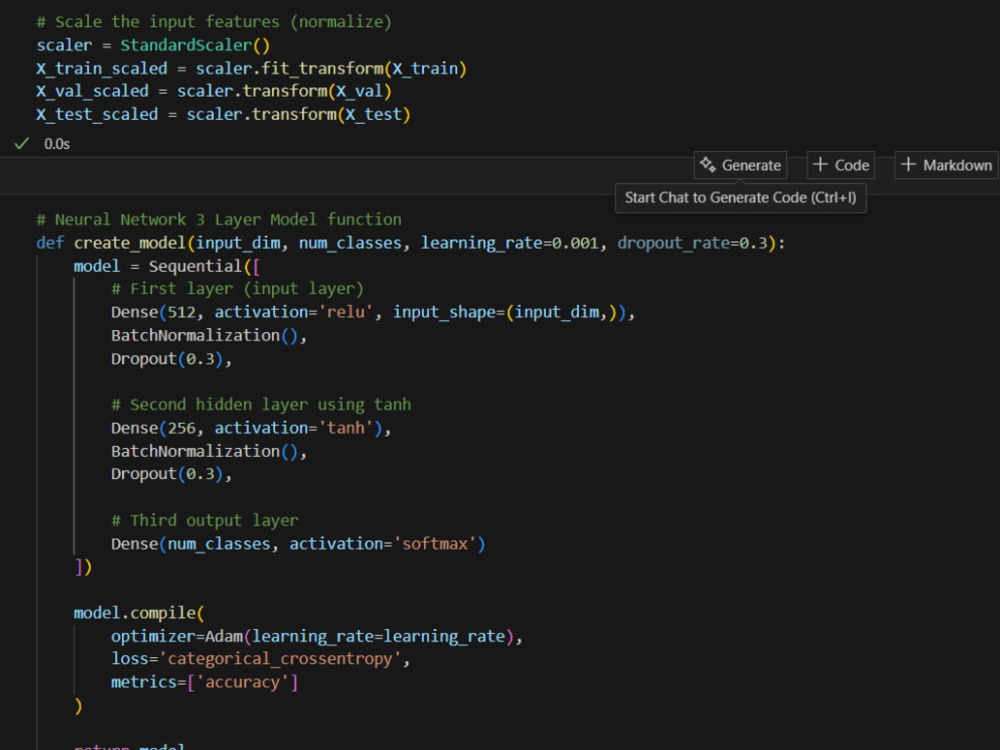Click the sparkle icon on Generate
The image size is (1000, 750).
[707, 165]
